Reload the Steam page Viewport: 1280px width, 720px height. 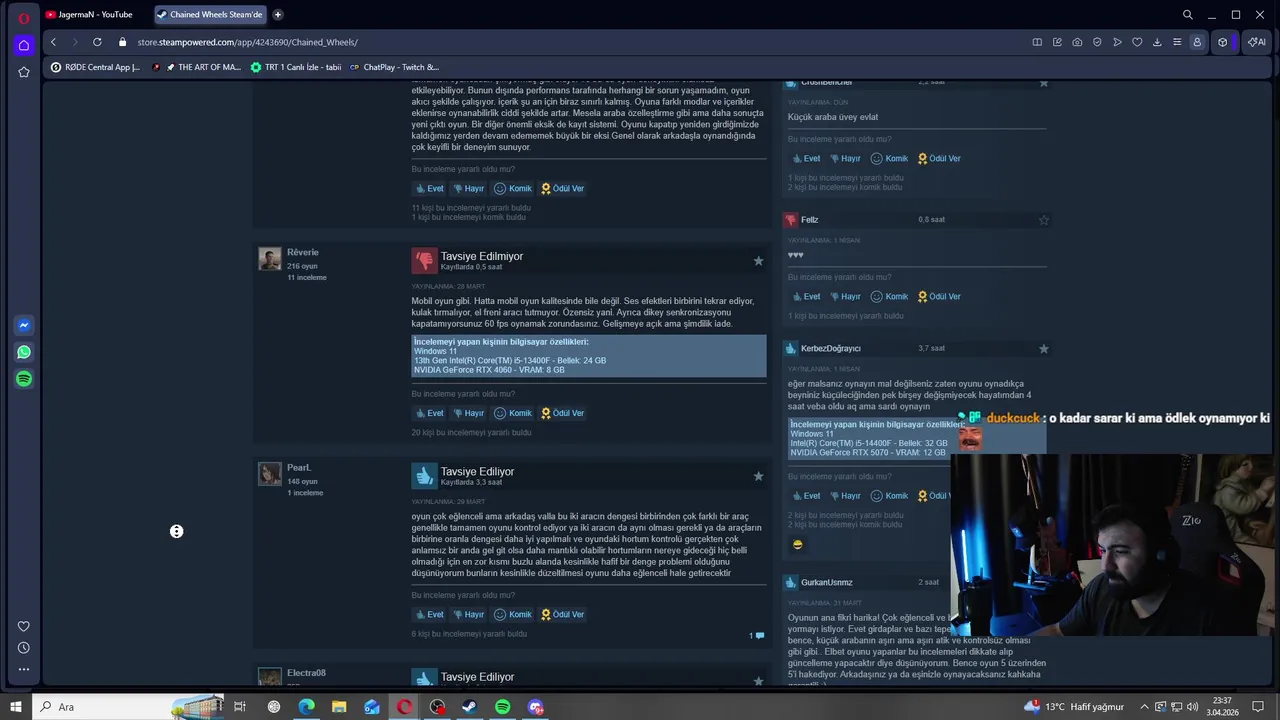click(x=97, y=42)
